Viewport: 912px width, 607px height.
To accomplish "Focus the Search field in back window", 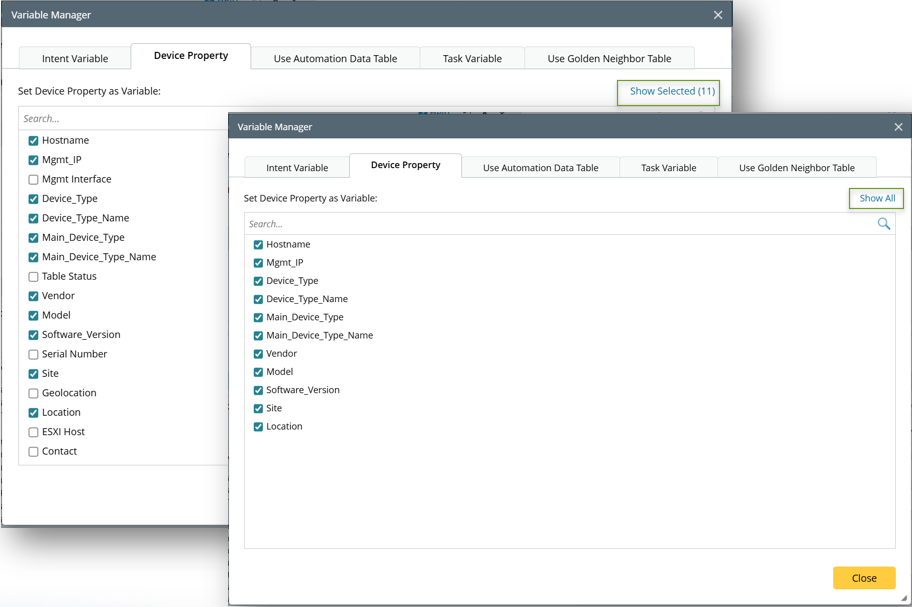I will click(x=123, y=119).
